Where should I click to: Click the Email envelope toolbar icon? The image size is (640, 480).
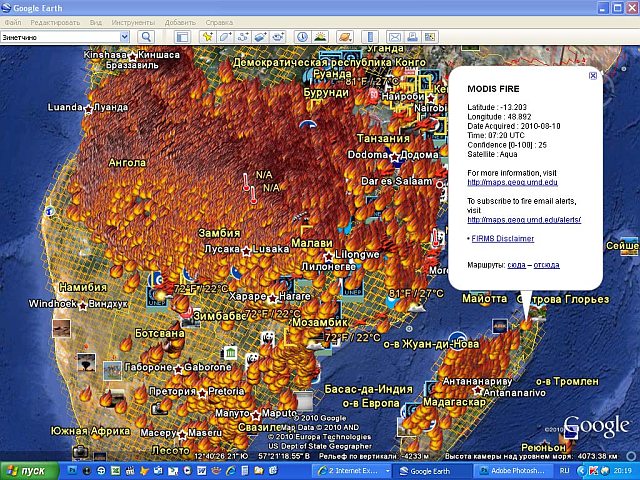coord(395,37)
